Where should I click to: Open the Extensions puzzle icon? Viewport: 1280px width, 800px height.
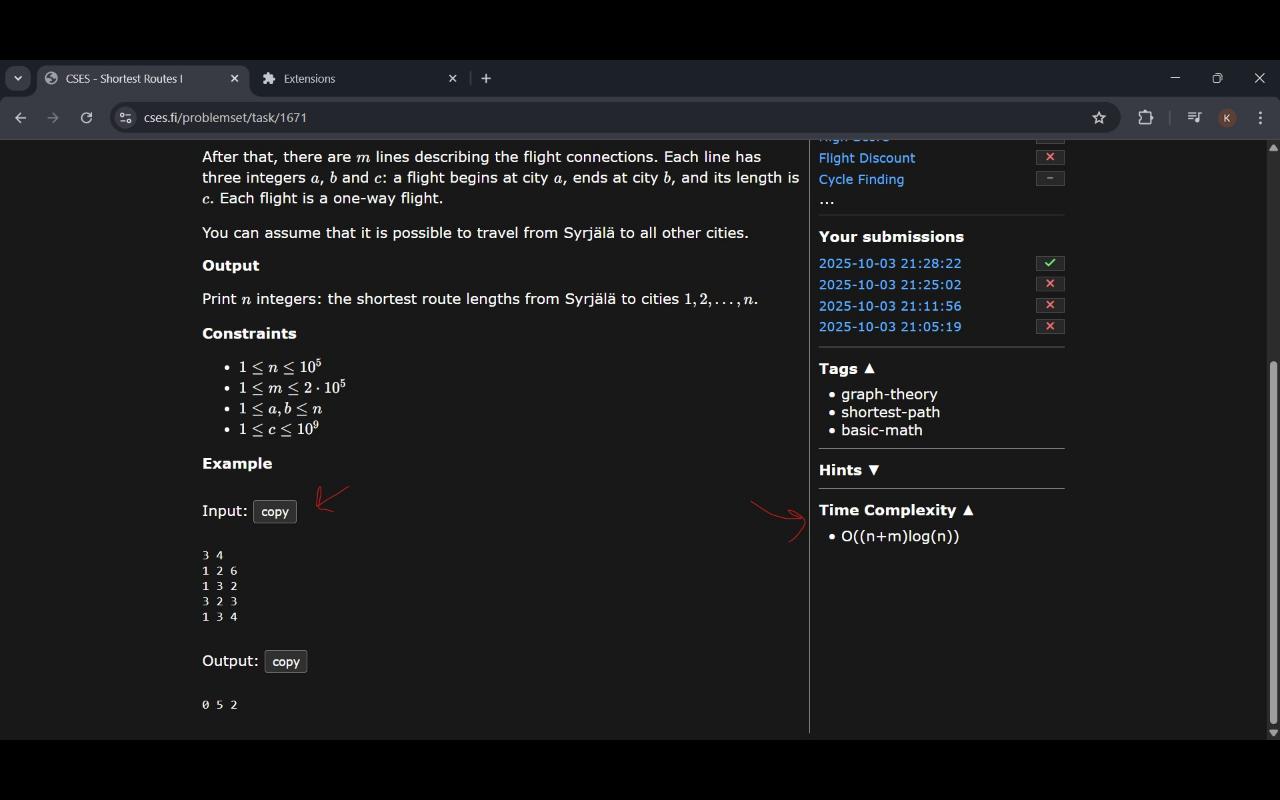click(x=1145, y=118)
